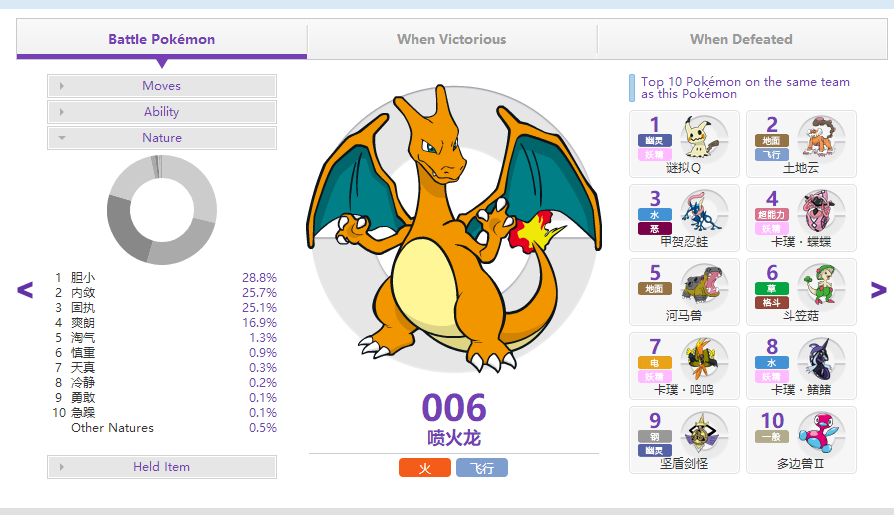
Task: Expand the Ability section
Action: [x=162, y=112]
